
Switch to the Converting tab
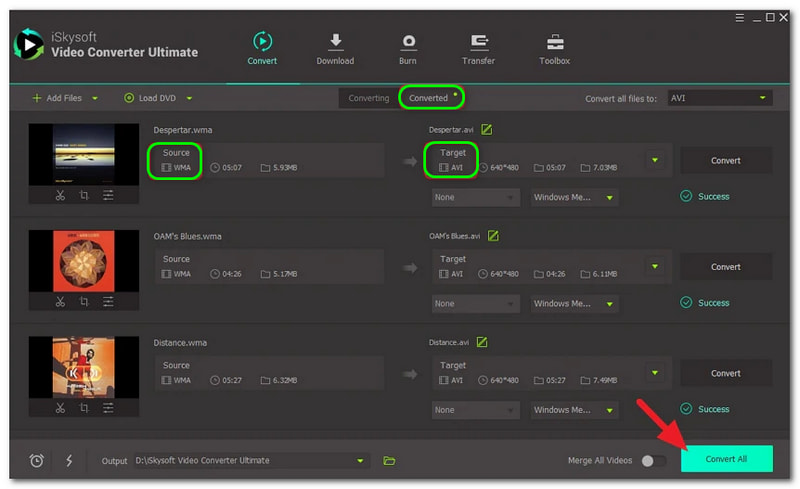click(x=368, y=98)
